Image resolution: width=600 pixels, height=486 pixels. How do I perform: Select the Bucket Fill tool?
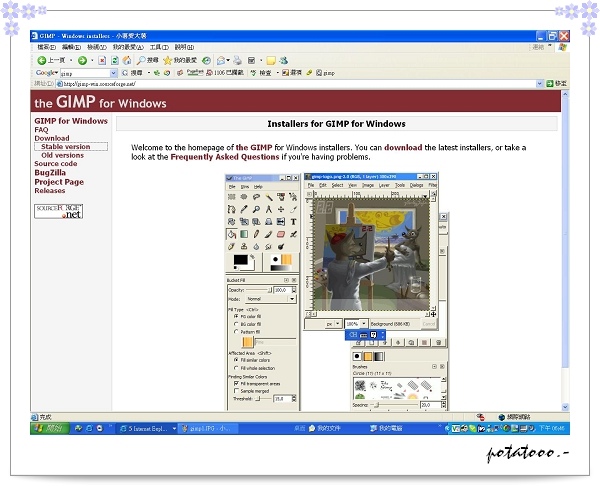click(x=232, y=234)
